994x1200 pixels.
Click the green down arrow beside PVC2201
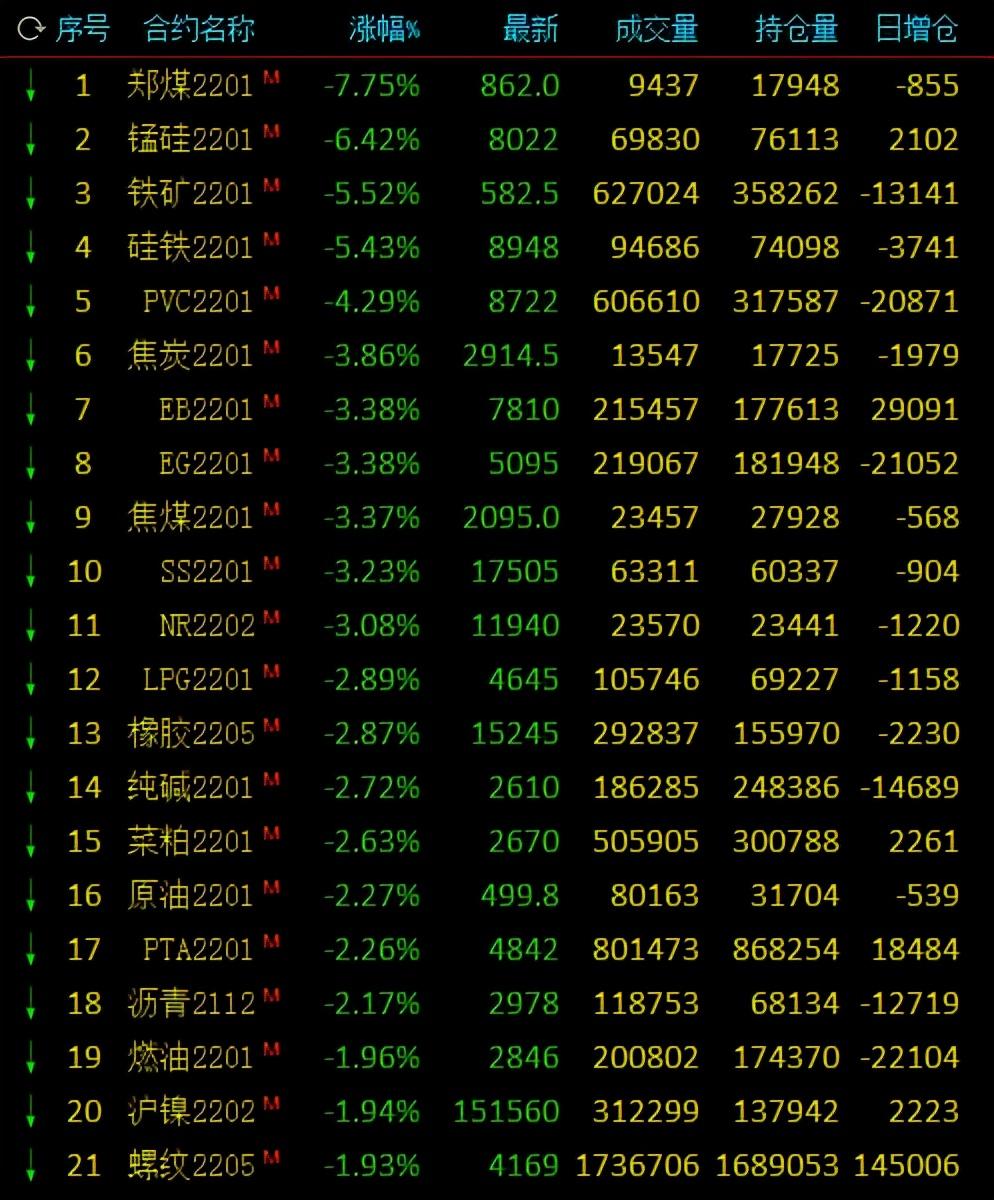[x=31, y=302]
